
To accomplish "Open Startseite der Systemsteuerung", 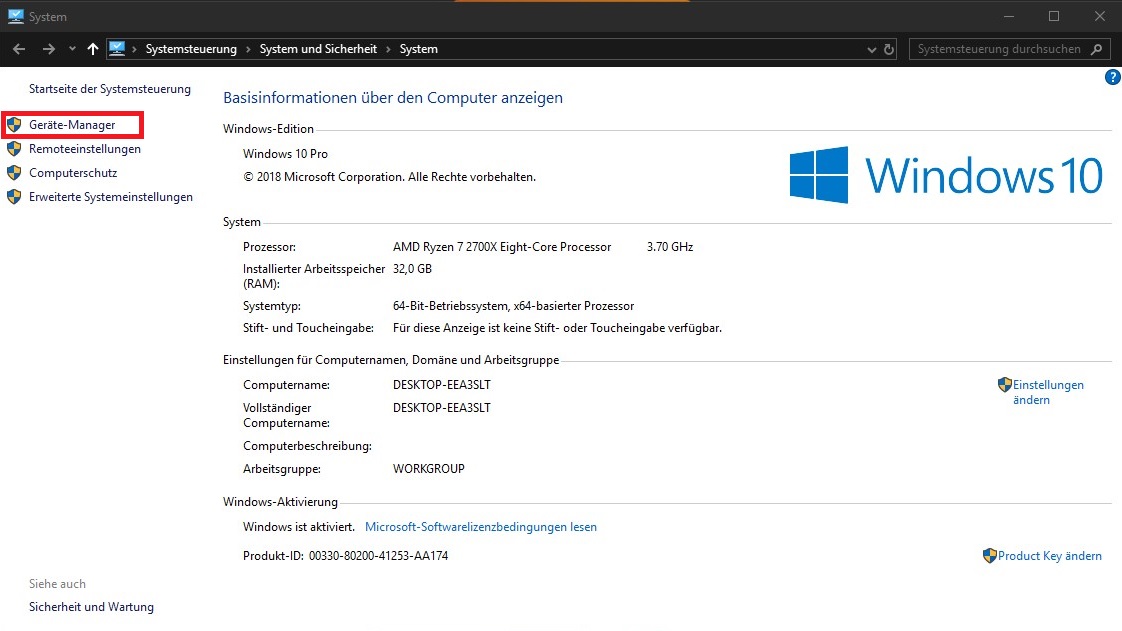I will click(x=109, y=89).
